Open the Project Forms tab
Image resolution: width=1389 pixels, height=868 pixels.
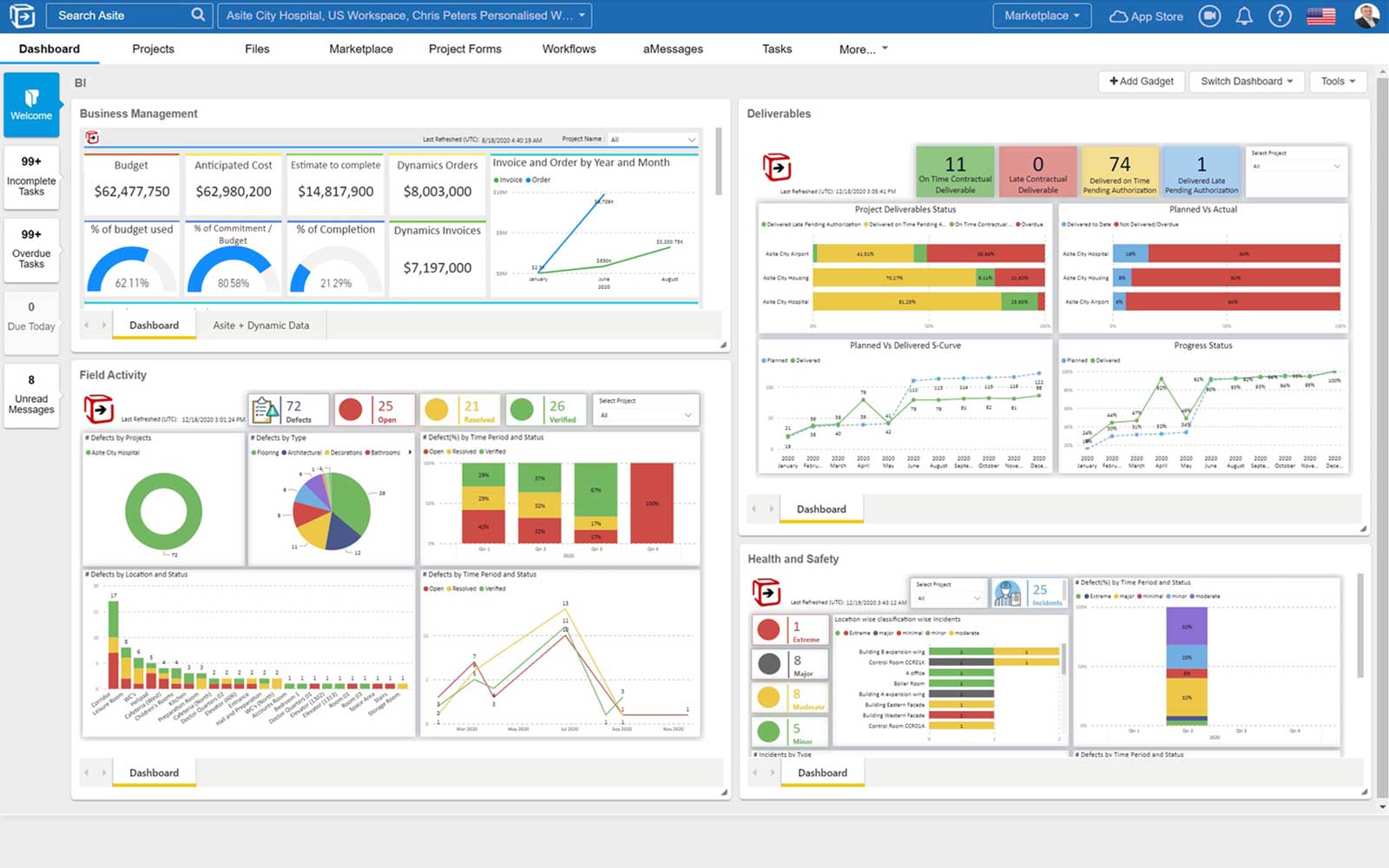tap(464, 49)
